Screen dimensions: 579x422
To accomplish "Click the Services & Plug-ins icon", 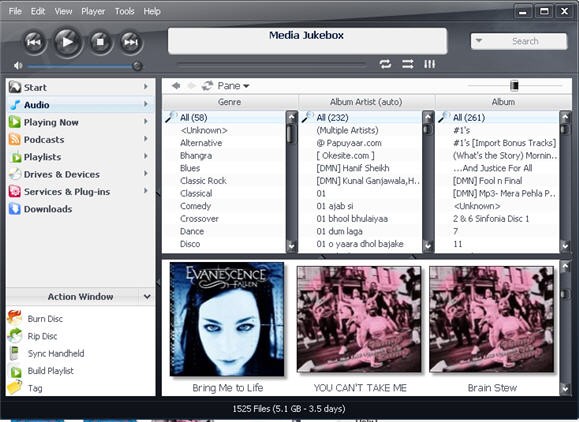I will (x=15, y=191).
